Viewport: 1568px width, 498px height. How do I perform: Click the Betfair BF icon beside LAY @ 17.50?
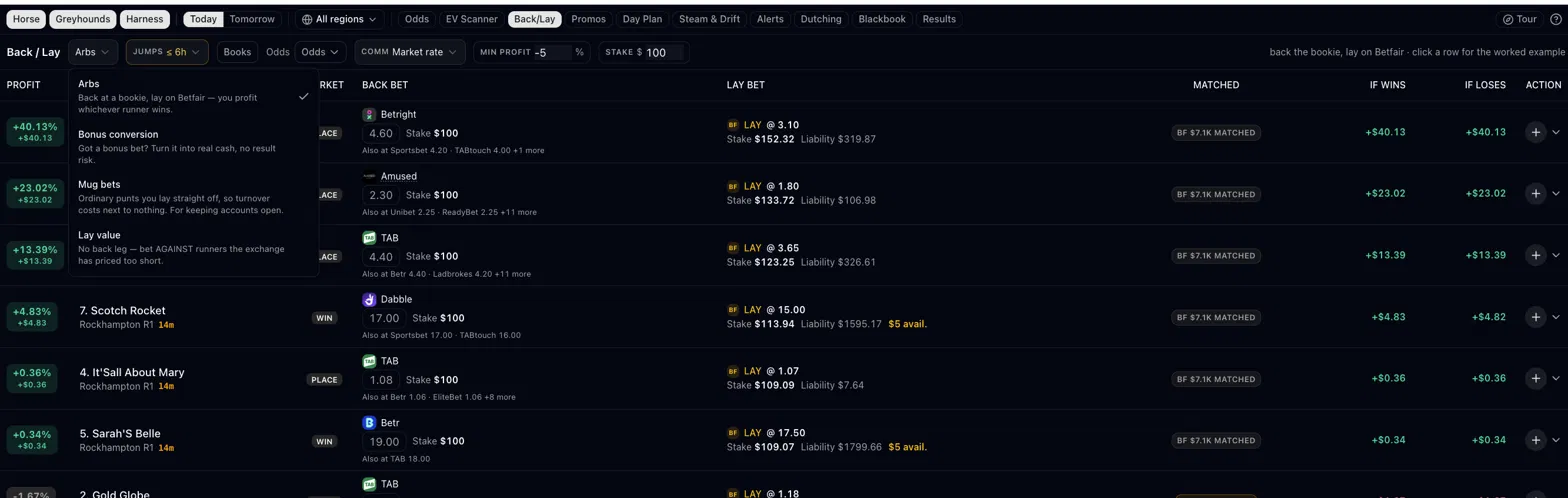733,433
